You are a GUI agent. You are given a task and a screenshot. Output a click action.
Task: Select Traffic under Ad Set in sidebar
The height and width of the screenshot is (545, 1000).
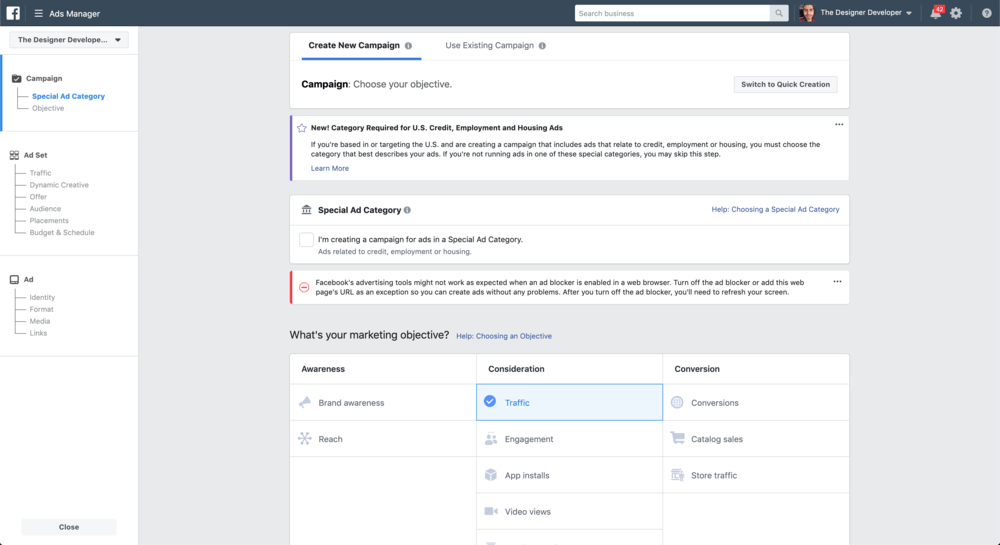point(40,173)
